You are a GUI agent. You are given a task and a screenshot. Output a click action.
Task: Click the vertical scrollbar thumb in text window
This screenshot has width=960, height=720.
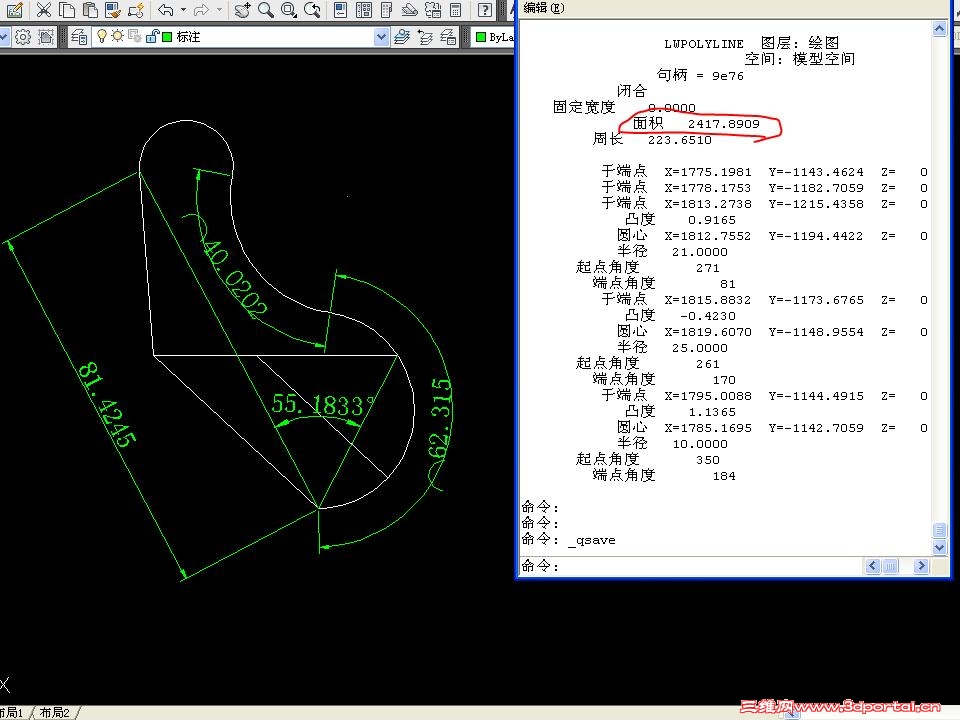point(939,530)
